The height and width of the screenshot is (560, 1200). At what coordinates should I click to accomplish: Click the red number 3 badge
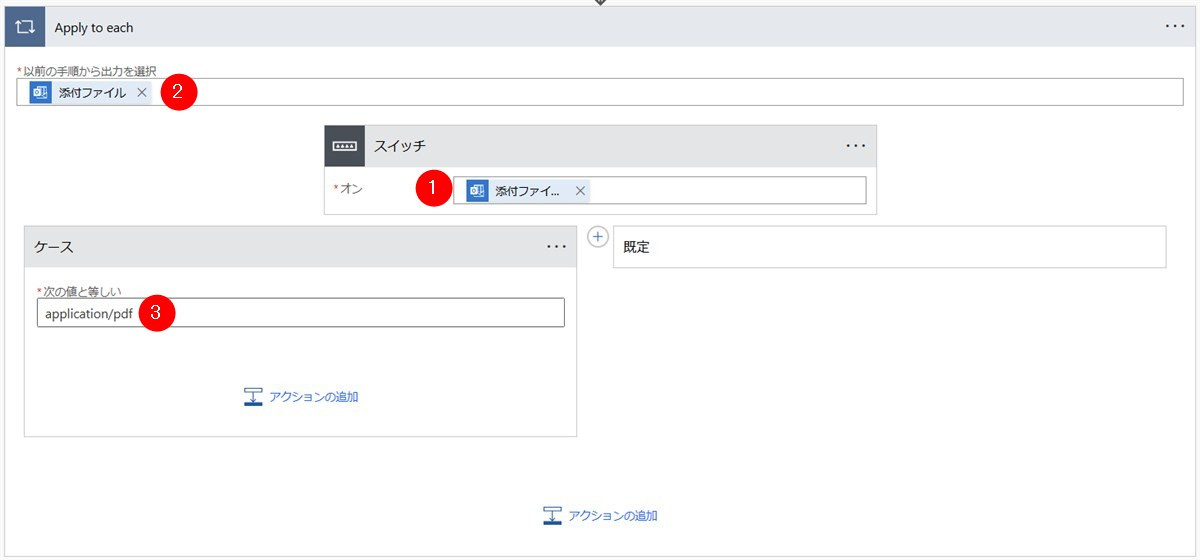tap(158, 312)
